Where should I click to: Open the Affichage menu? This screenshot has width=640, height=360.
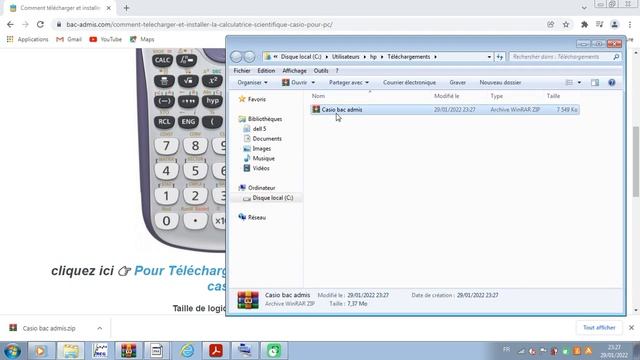pyautogui.click(x=294, y=71)
